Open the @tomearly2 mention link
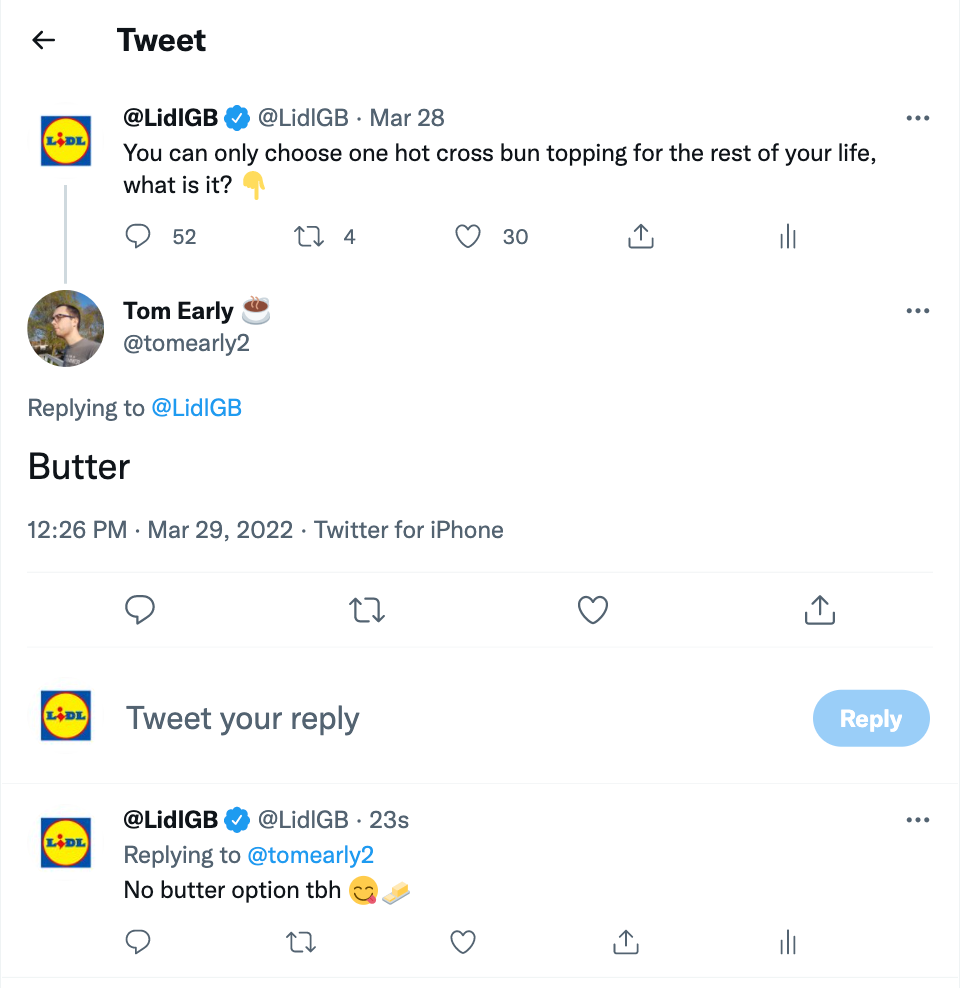This screenshot has width=970, height=988. pos(311,855)
